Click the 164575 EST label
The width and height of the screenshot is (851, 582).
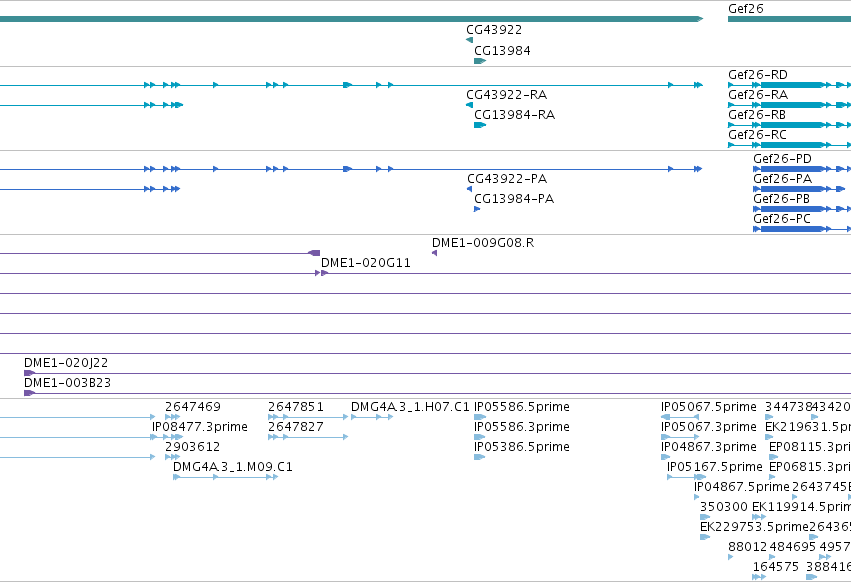776,567
